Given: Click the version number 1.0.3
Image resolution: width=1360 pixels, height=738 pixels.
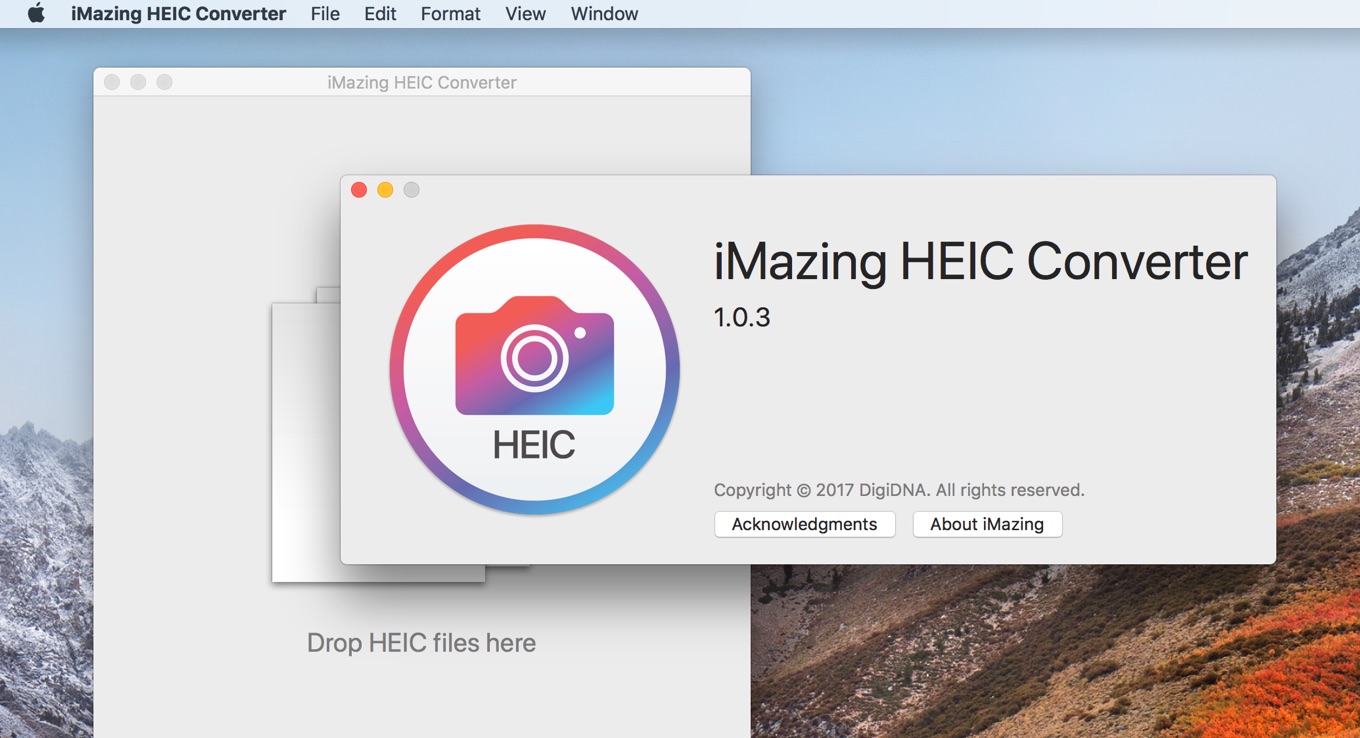Looking at the screenshot, I should [x=742, y=318].
